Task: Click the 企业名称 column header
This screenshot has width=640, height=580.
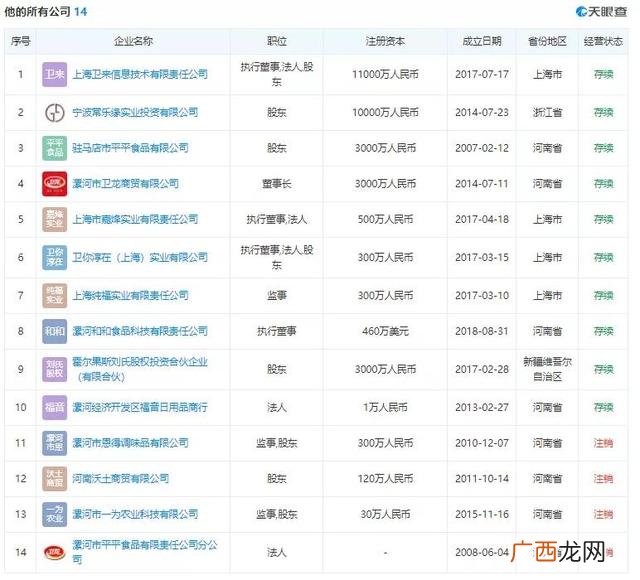Action: pos(133,41)
